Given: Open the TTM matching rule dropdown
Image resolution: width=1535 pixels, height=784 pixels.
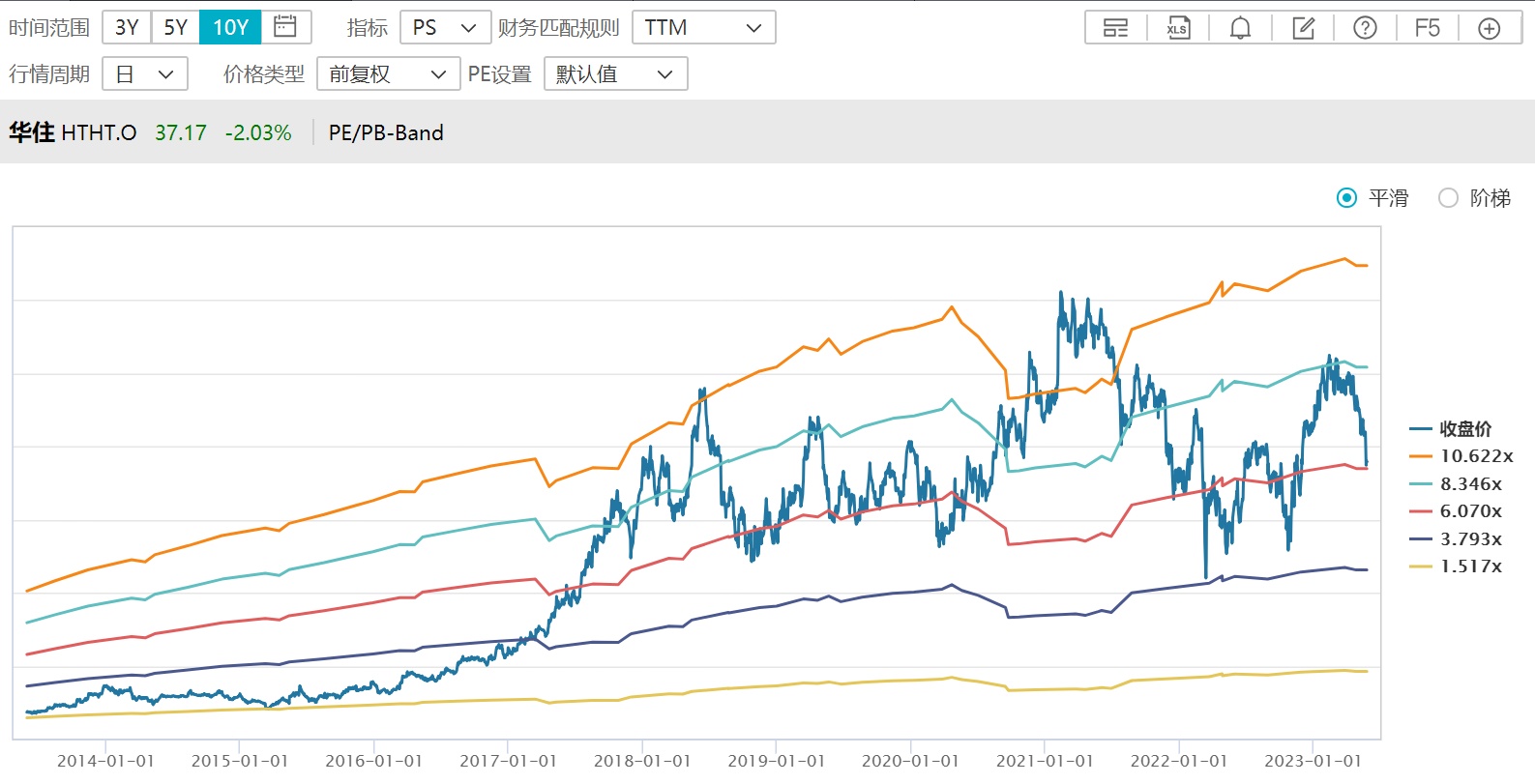Looking at the screenshot, I should point(703,27).
